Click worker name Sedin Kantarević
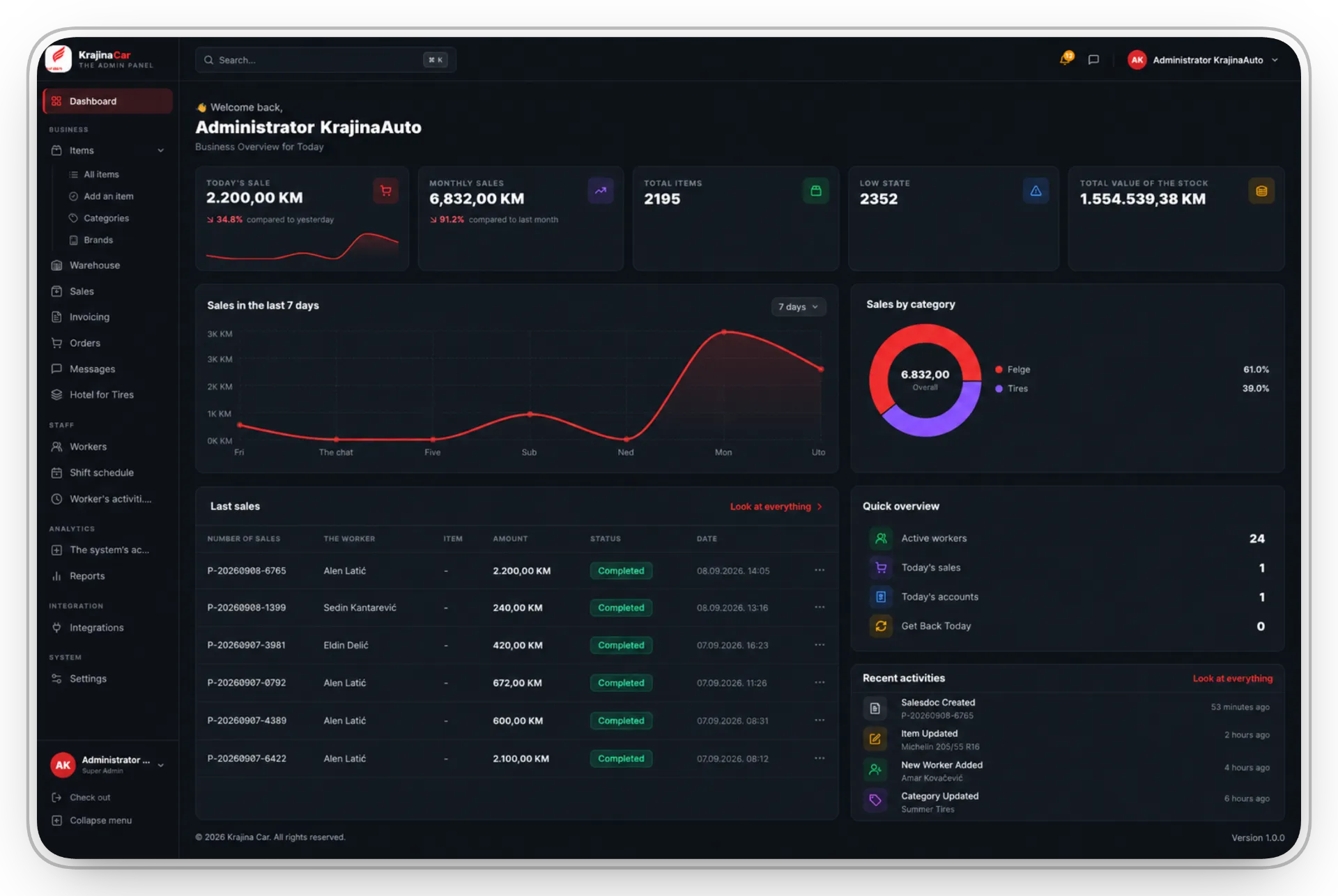The height and width of the screenshot is (896, 1338). click(360, 608)
